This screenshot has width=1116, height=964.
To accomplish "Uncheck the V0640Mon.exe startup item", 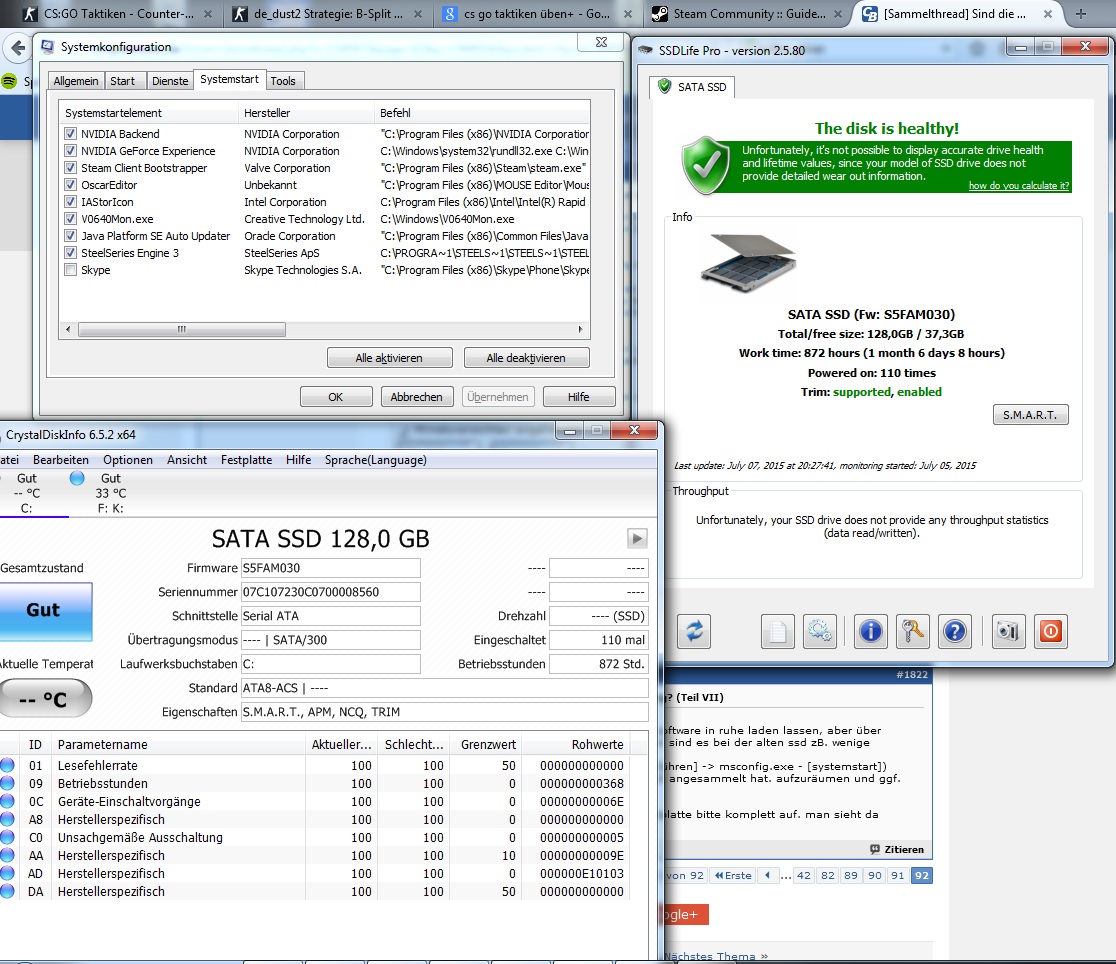I will [x=70, y=219].
